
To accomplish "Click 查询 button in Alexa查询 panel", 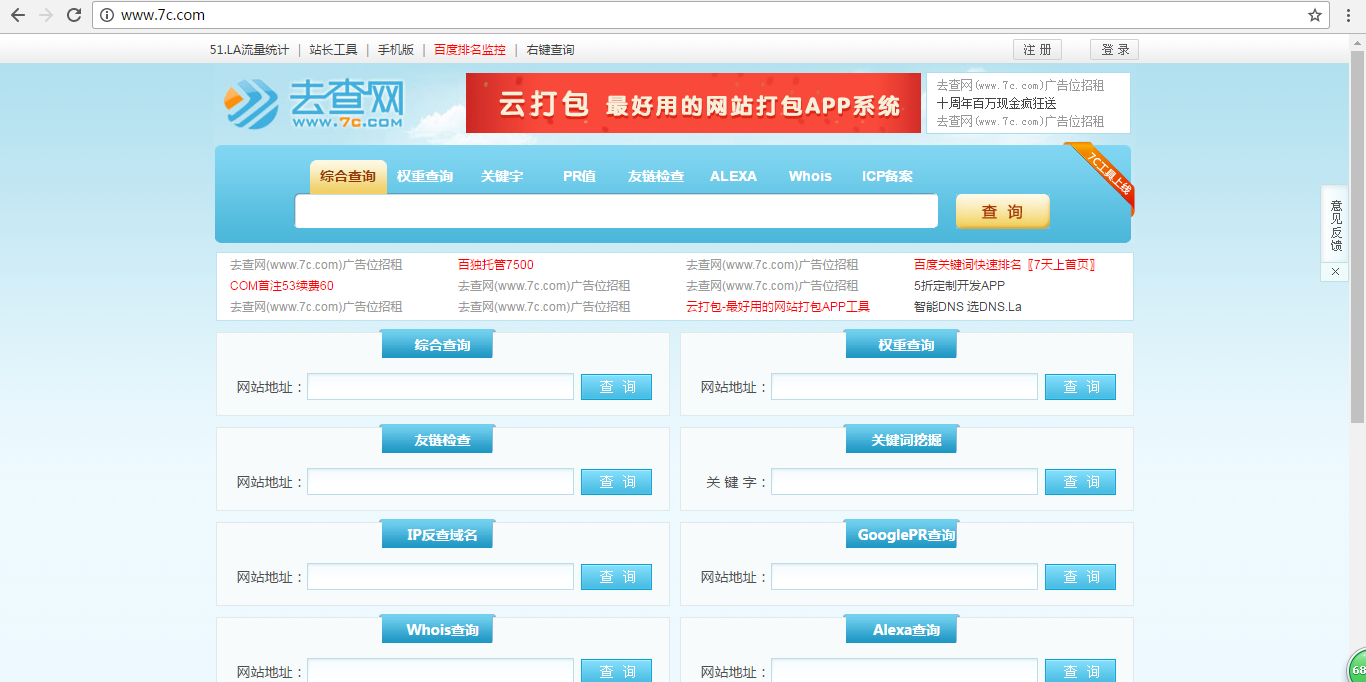I will (x=1080, y=671).
